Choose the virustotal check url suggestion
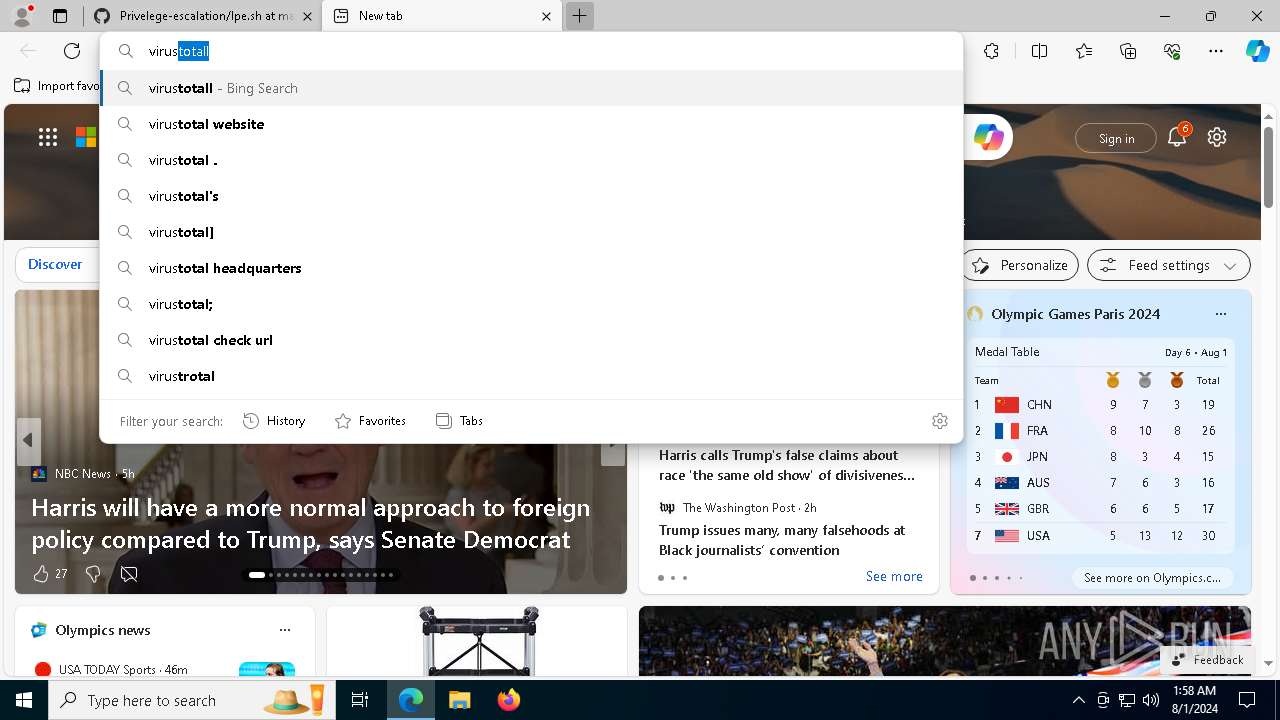The height and width of the screenshot is (720, 1280). 532,340
